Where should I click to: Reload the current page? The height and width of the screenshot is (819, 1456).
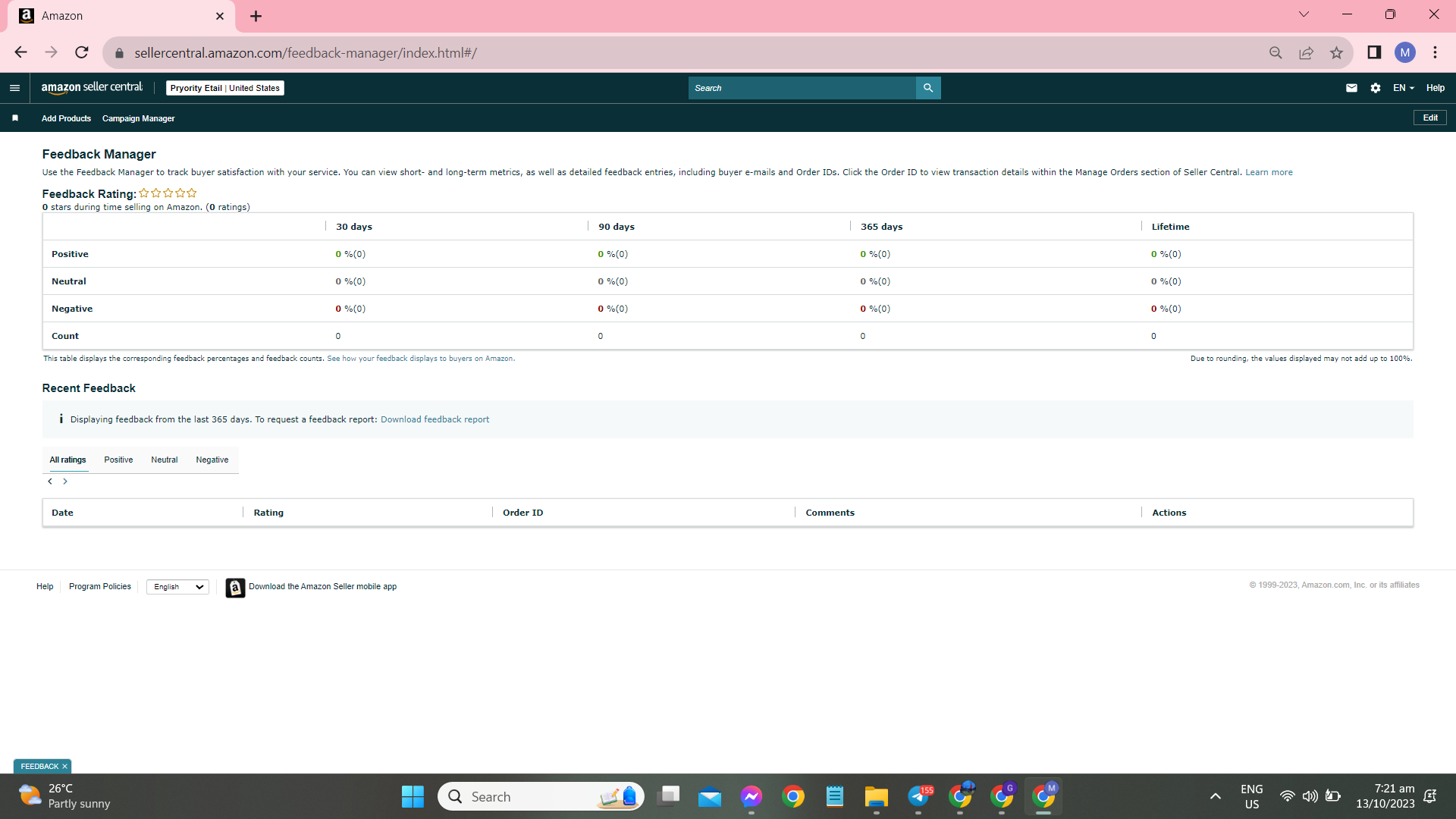click(x=82, y=52)
